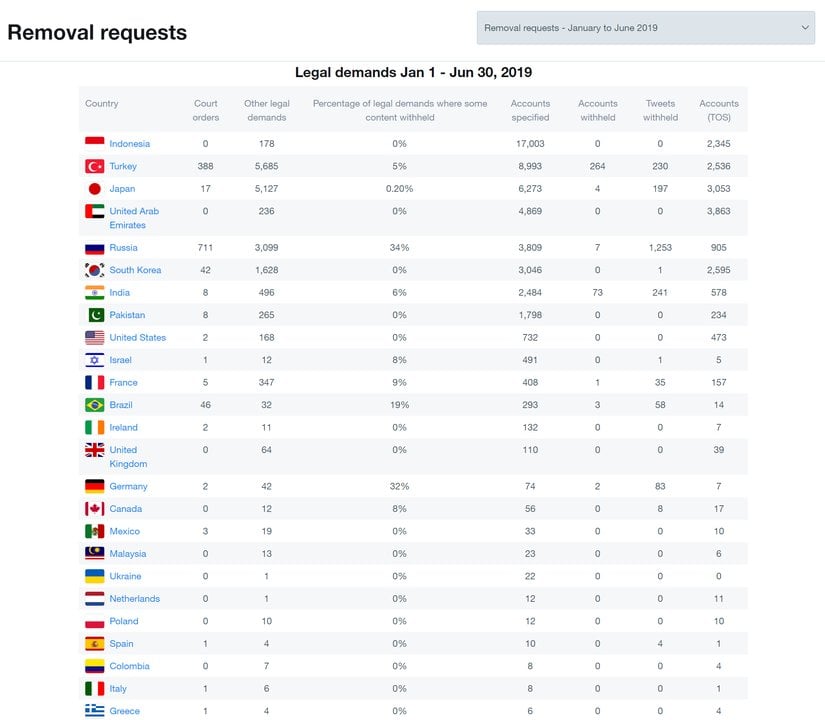This screenshot has height=720, width=825.
Task: Open the United States country link
Action: [x=137, y=338]
